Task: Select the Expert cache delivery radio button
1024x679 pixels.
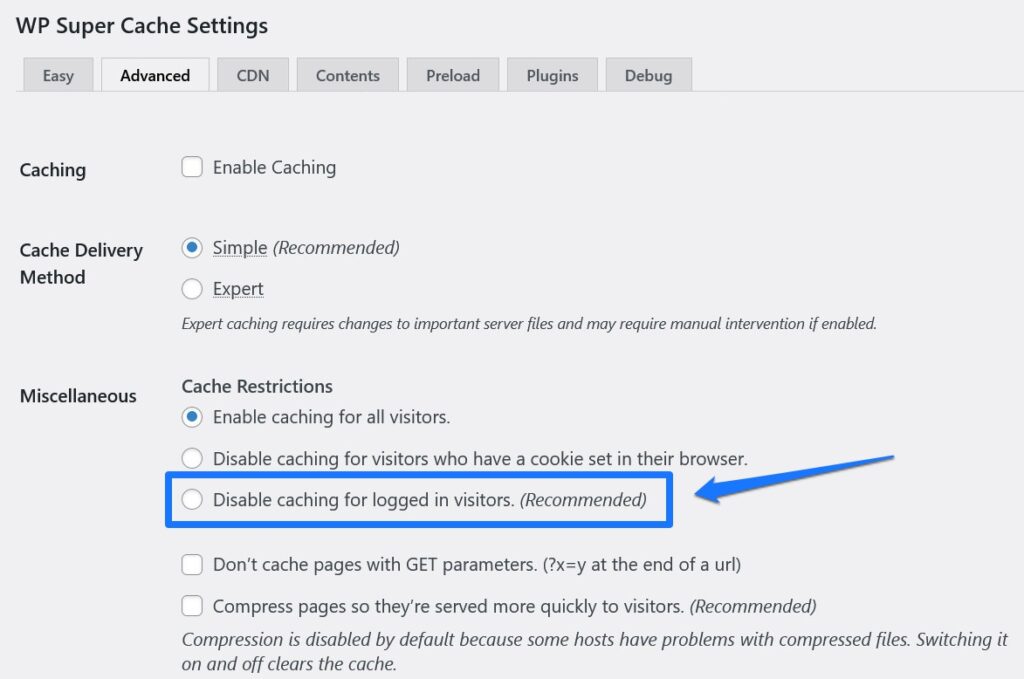Action: (191, 289)
